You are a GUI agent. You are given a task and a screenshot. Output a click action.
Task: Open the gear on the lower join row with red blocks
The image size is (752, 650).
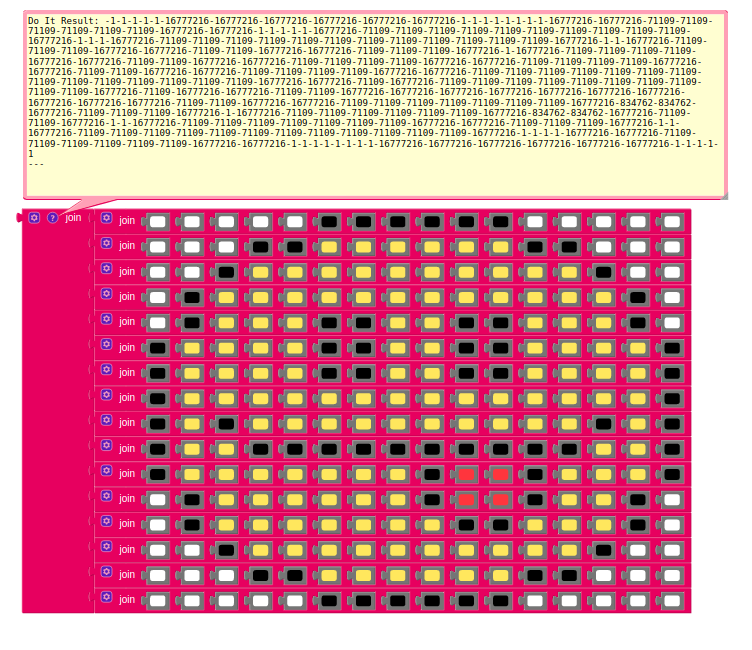click(x=106, y=496)
